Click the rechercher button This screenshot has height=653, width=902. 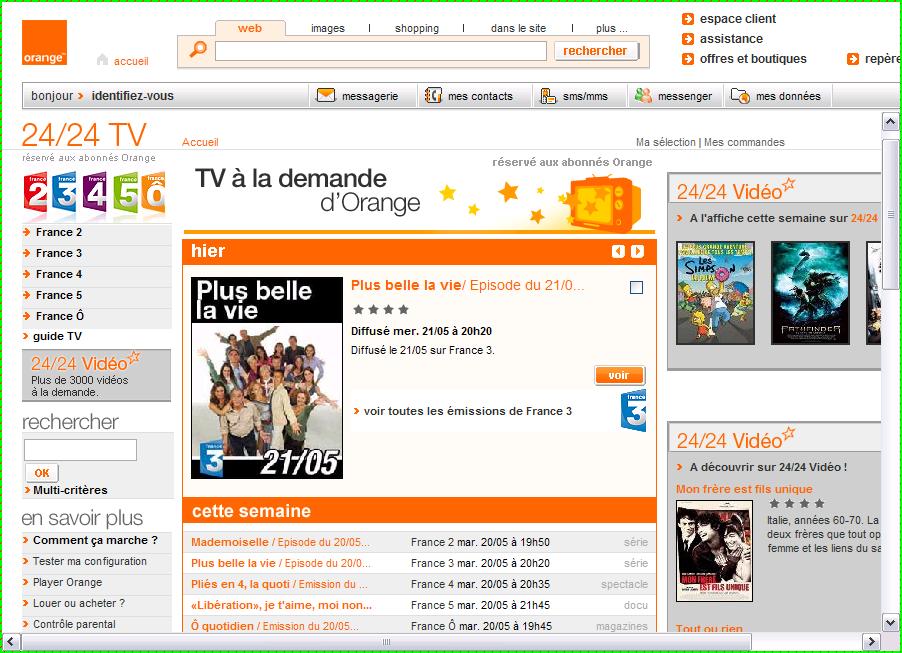(x=595, y=51)
